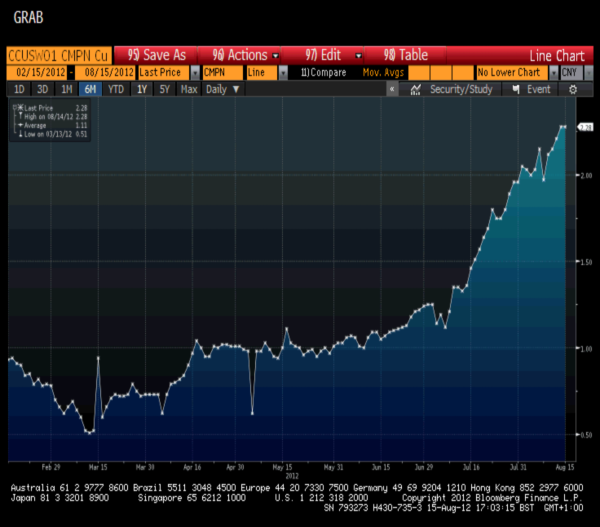Click the 2.28 last price axis tag
This screenshot has height=527, width=600.
pyautogui.click(x=587, y=127)
